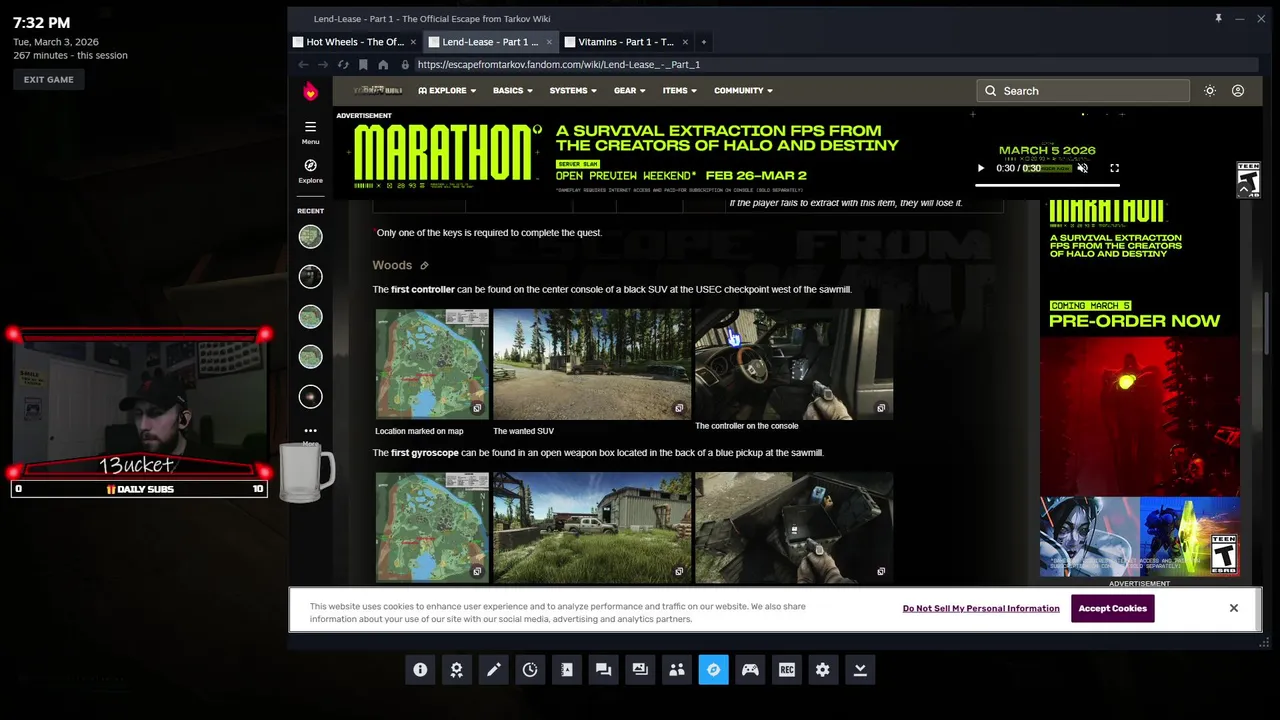The height and width of the screenshot is (720, 1280).
Task: Close the Hot Wheels tab
Action: 413,42
